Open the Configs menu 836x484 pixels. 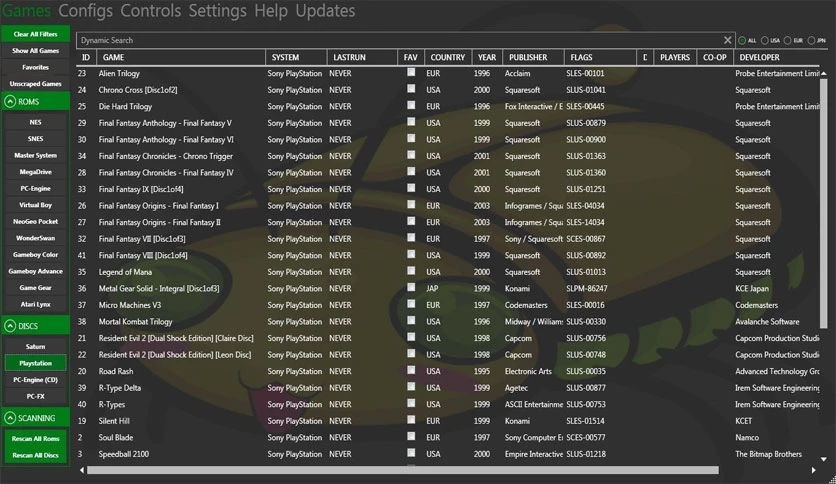[85, 11]
